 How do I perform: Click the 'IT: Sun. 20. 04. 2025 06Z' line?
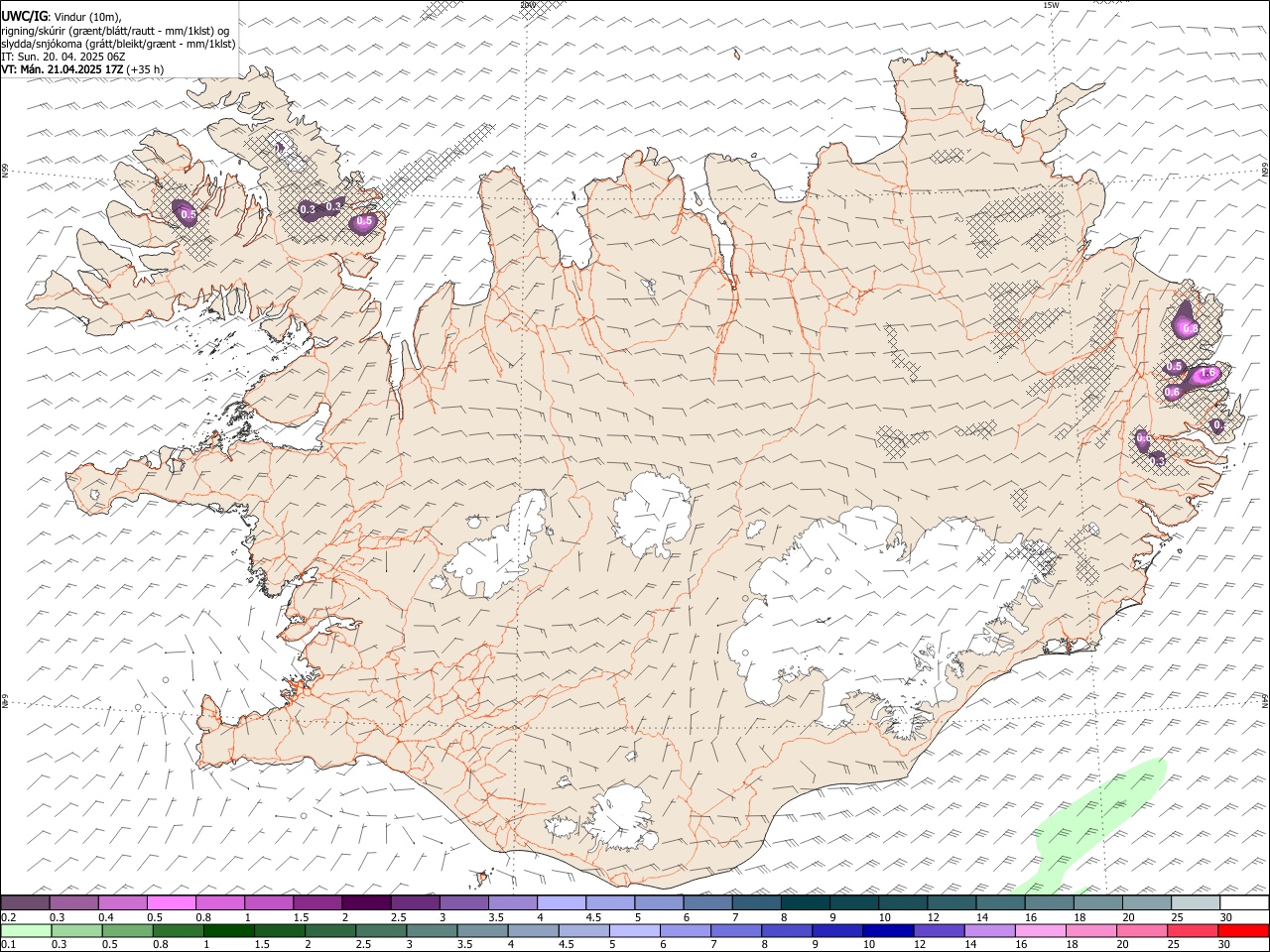point(63,57)
